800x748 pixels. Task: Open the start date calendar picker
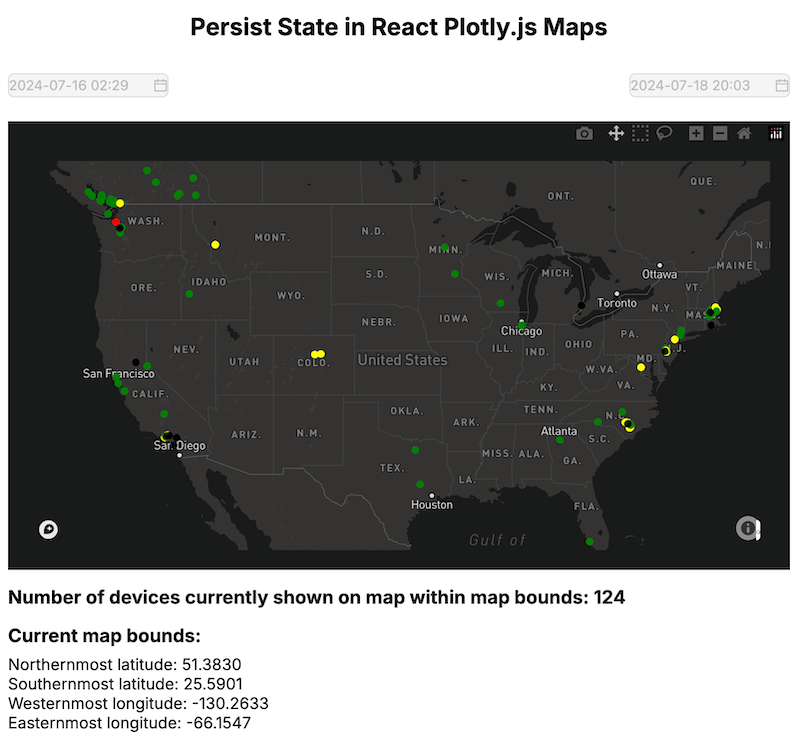tap(158, 85)
